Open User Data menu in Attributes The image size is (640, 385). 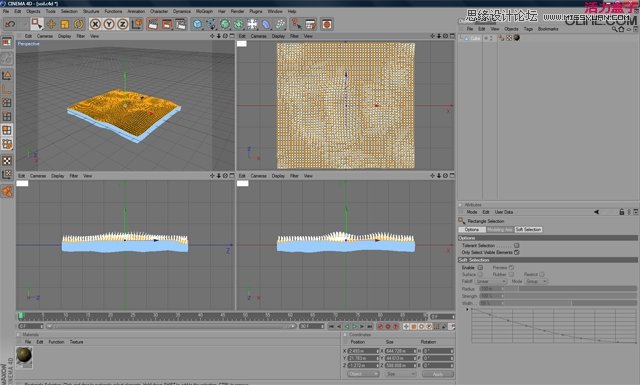[504, 212]
